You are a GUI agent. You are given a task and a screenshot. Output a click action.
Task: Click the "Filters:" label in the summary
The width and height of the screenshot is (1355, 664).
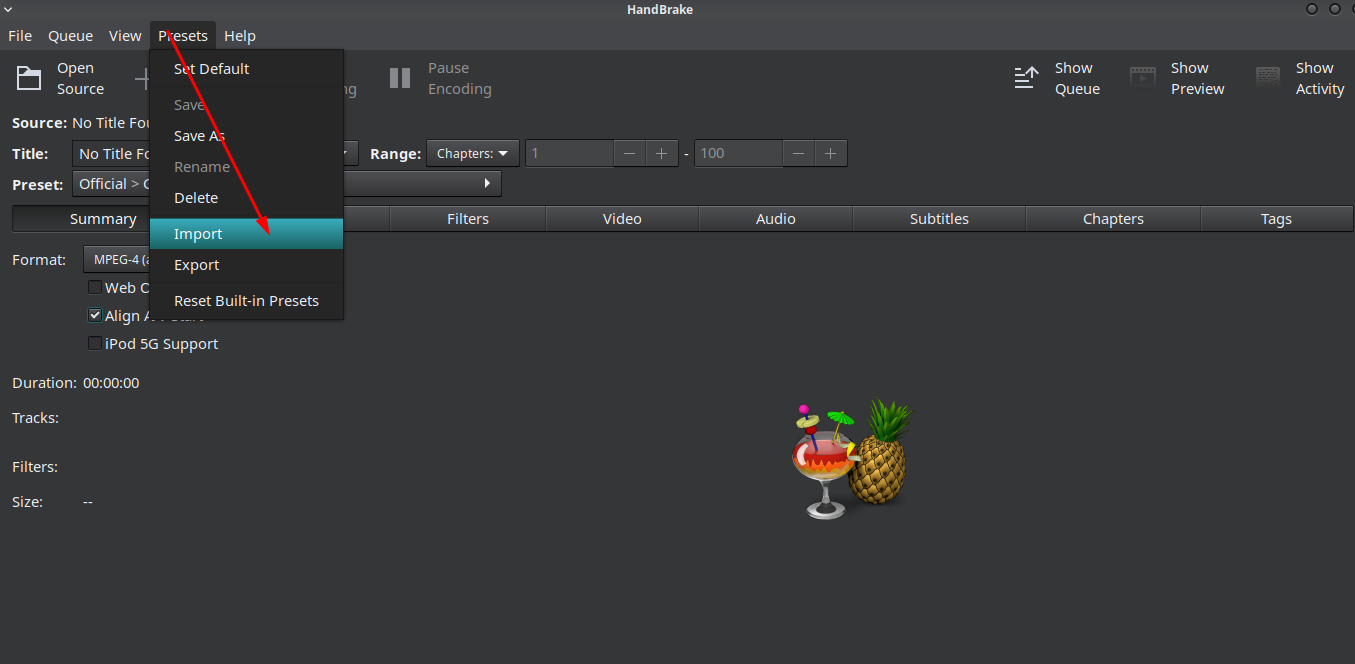pos(35,467)
